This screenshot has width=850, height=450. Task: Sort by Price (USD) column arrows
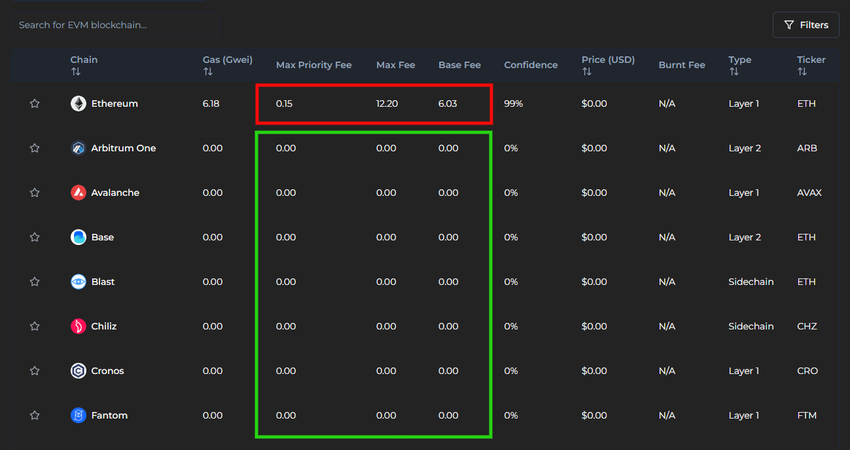tap(587, 72)
